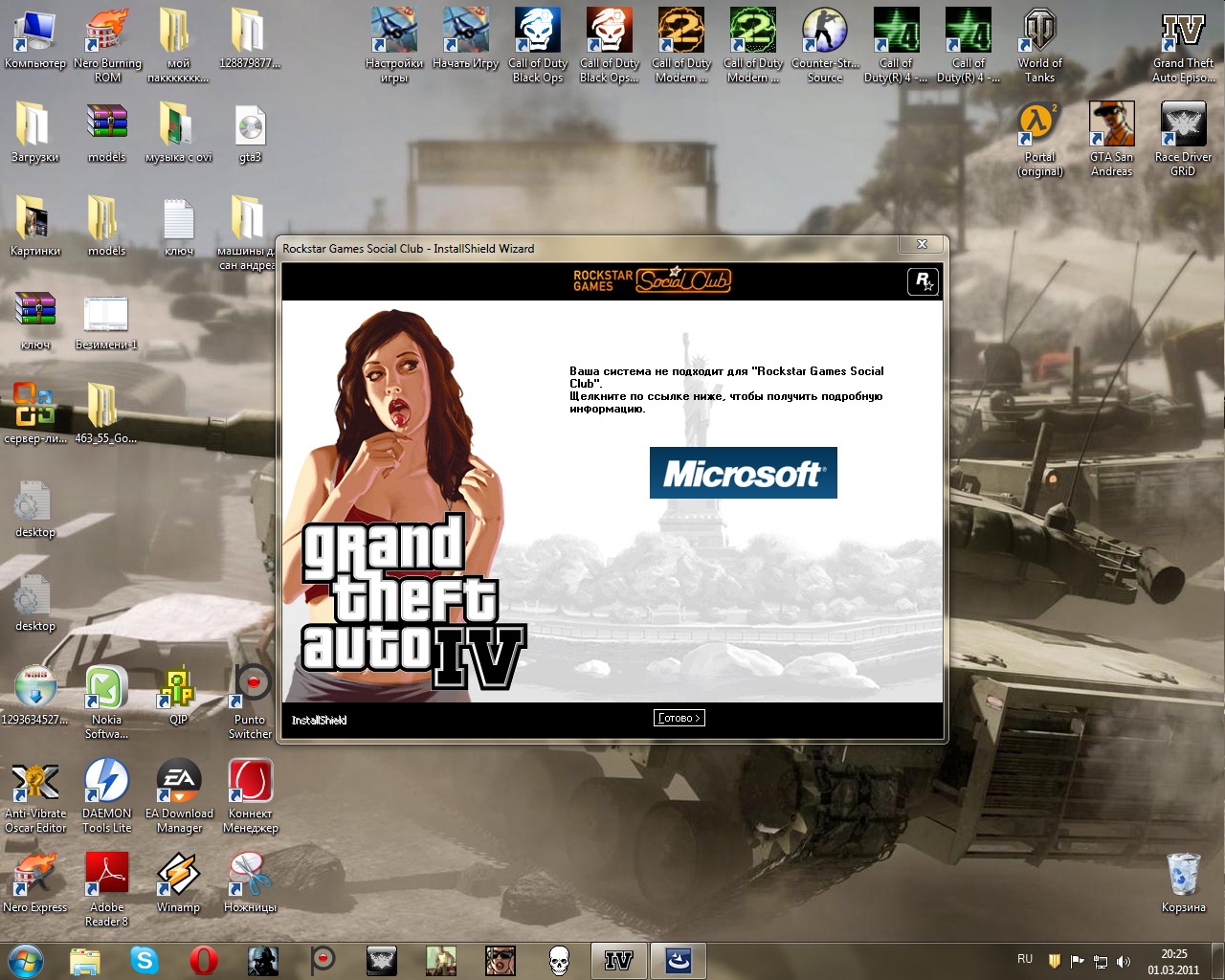
Task: Open the network status tray icon
Action: point(1101,961)
